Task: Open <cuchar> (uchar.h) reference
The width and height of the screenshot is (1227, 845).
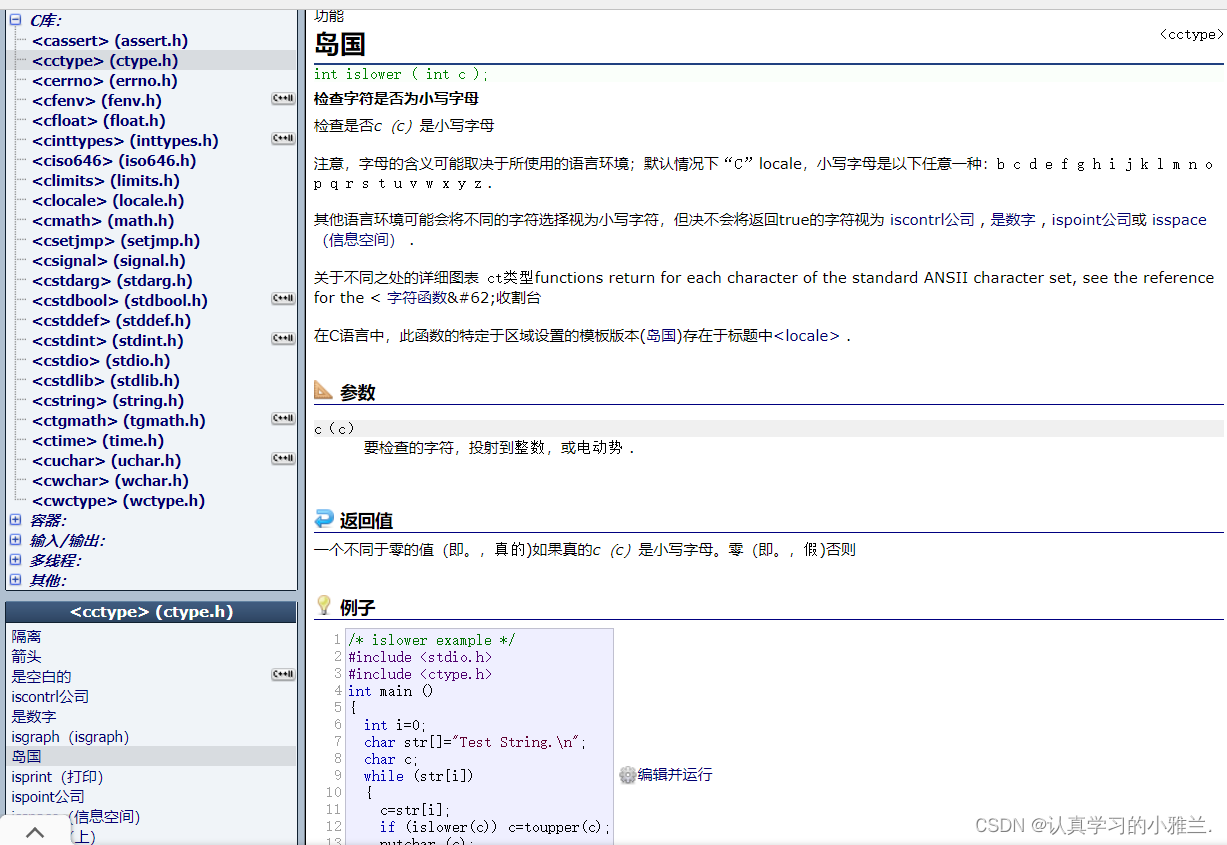Action: click(x=107, y=461)
